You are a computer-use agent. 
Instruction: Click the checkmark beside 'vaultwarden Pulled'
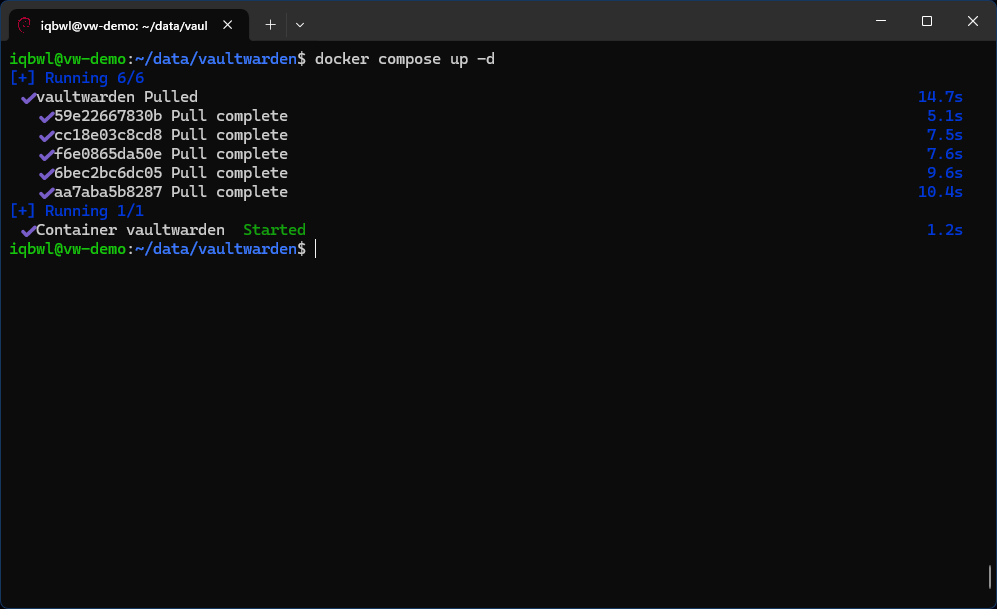click(x=28, y=96)
